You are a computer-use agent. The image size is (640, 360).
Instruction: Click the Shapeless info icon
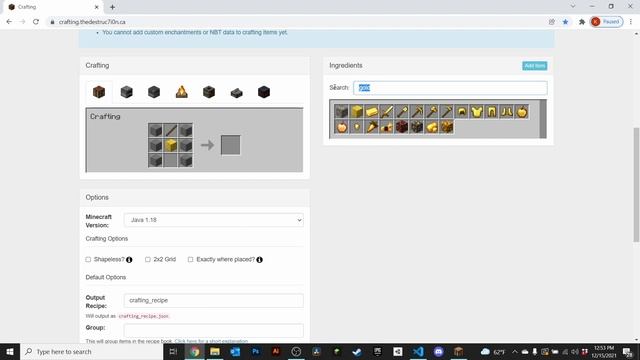coord(129,260)
